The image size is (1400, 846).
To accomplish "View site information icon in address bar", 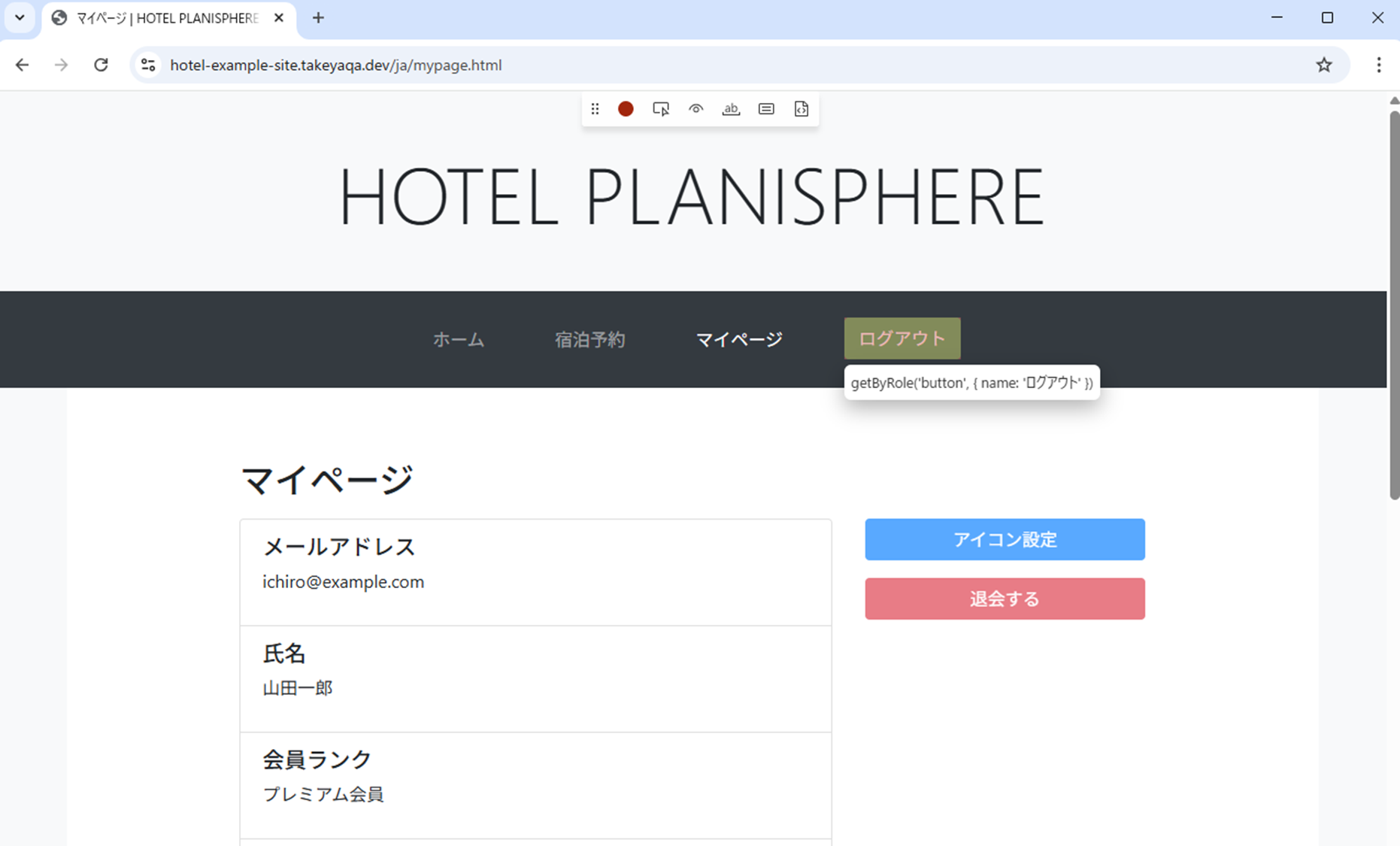I will click(x=149, y=65).
